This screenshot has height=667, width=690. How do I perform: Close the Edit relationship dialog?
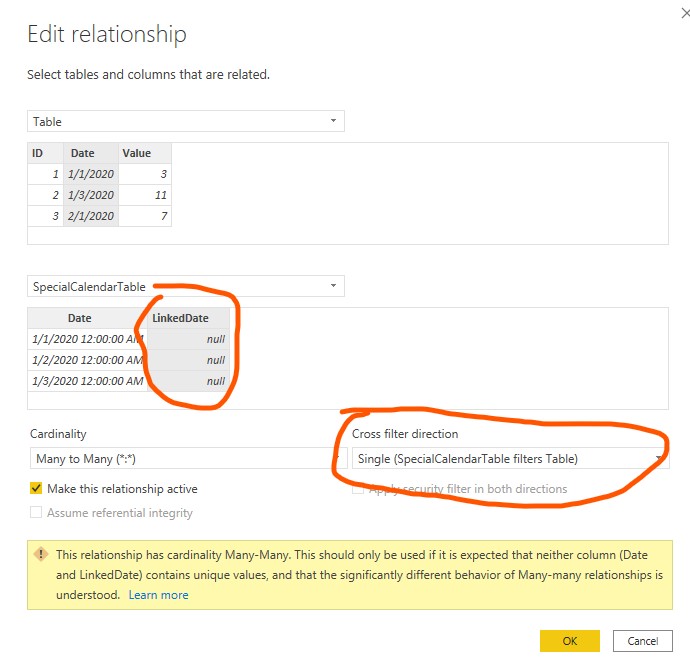(685, 13)
